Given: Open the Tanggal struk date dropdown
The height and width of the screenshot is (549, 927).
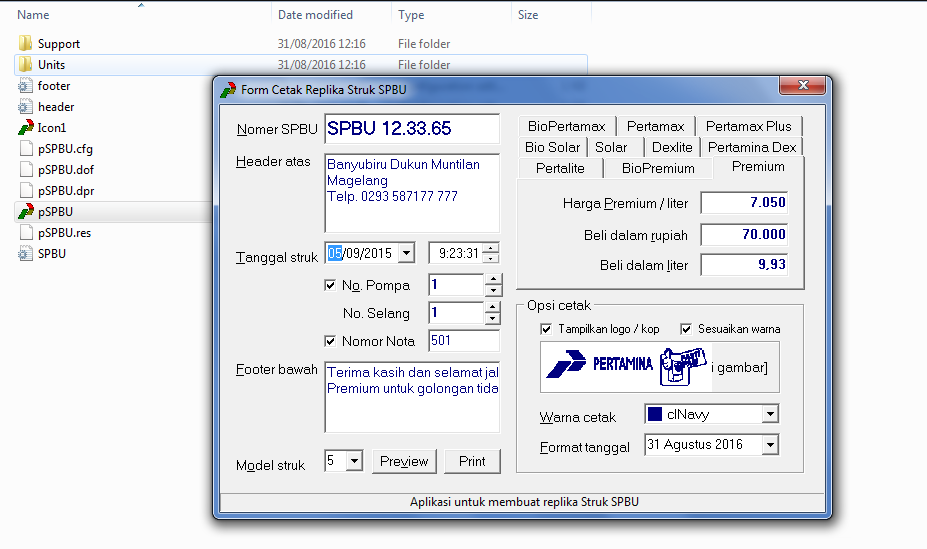Looking at the screenshot, I should pyautogui.click(x=406, y=254).
